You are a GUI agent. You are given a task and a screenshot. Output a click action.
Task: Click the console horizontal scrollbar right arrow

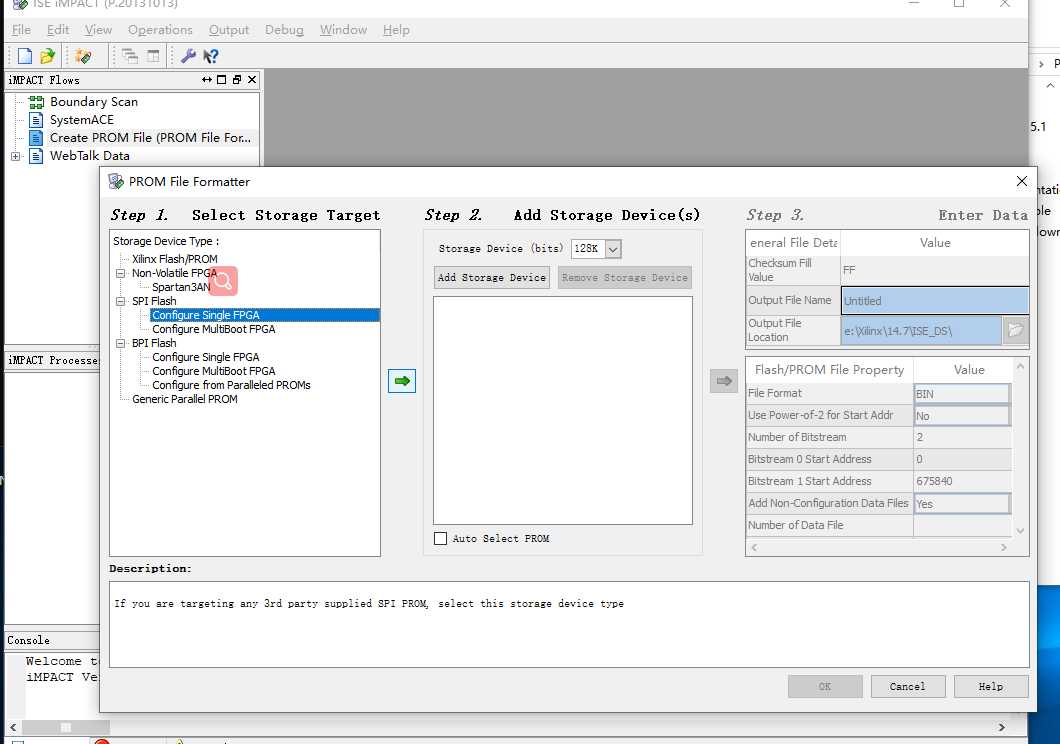1002,728
